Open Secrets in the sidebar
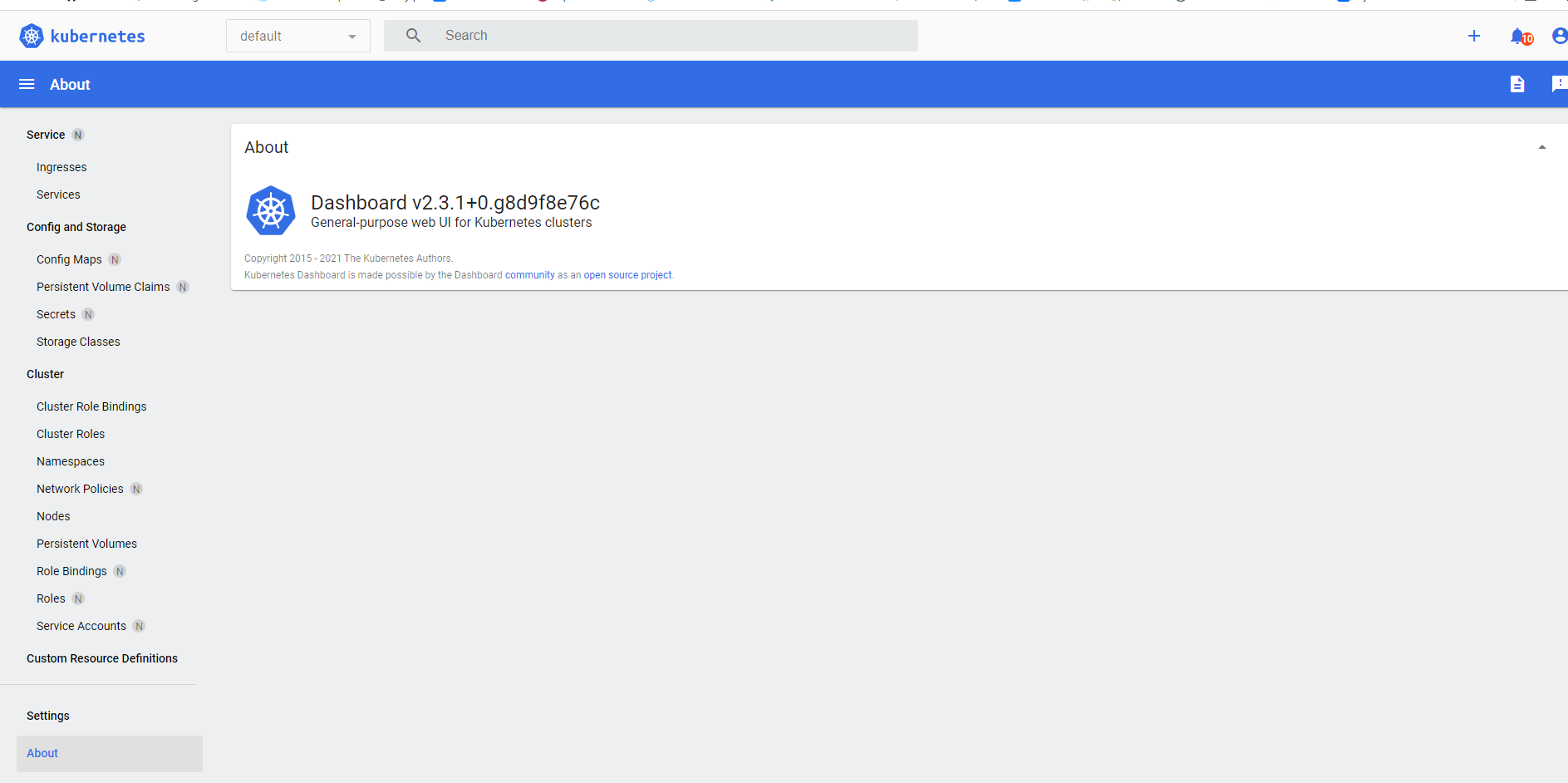Viewport: 1568px width, 783px height. 56,314
